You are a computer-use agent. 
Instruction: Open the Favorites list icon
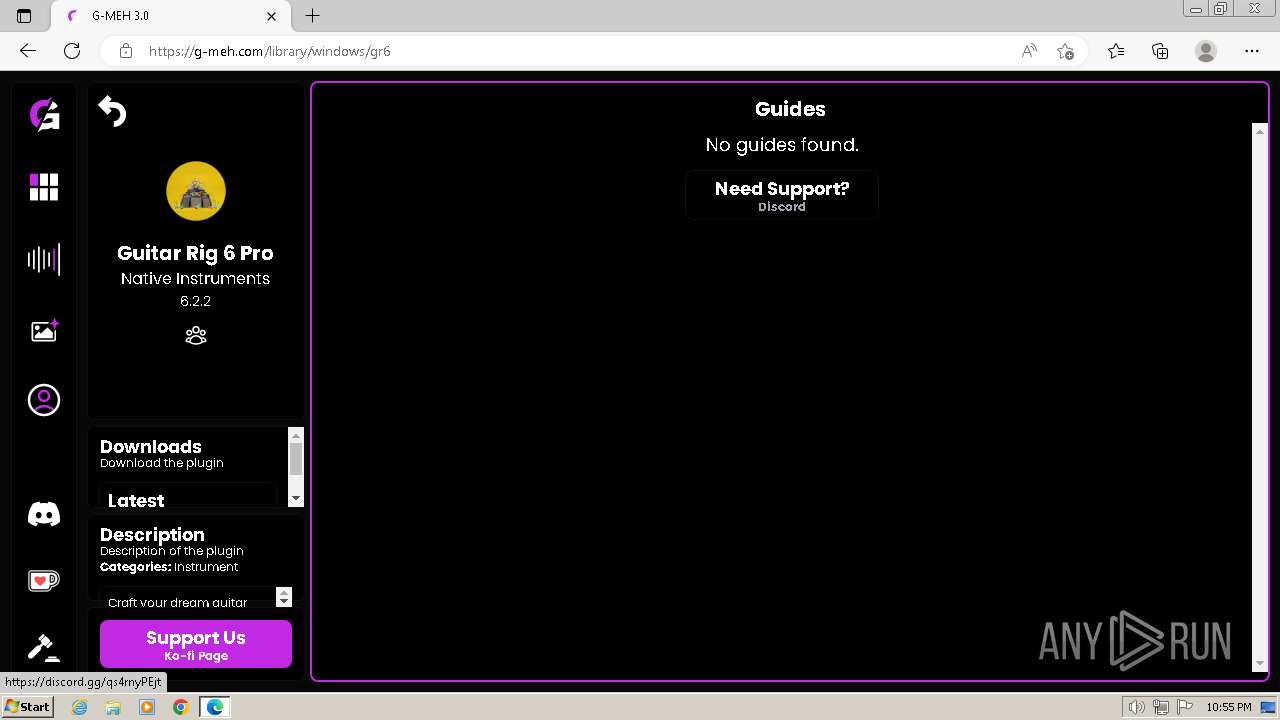(1116, 51)
